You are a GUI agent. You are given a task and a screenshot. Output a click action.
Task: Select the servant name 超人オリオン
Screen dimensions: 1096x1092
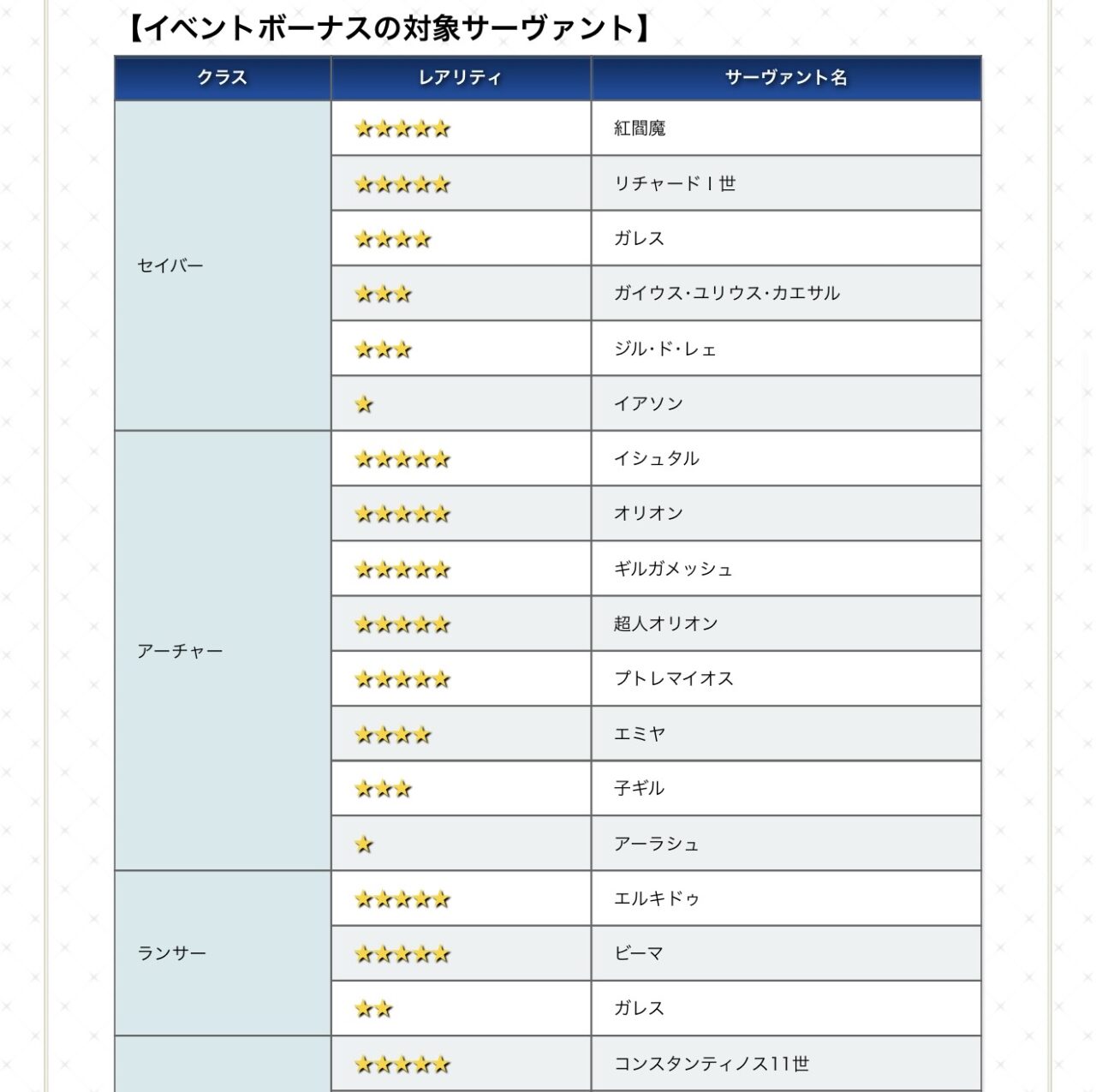(665, 624)
